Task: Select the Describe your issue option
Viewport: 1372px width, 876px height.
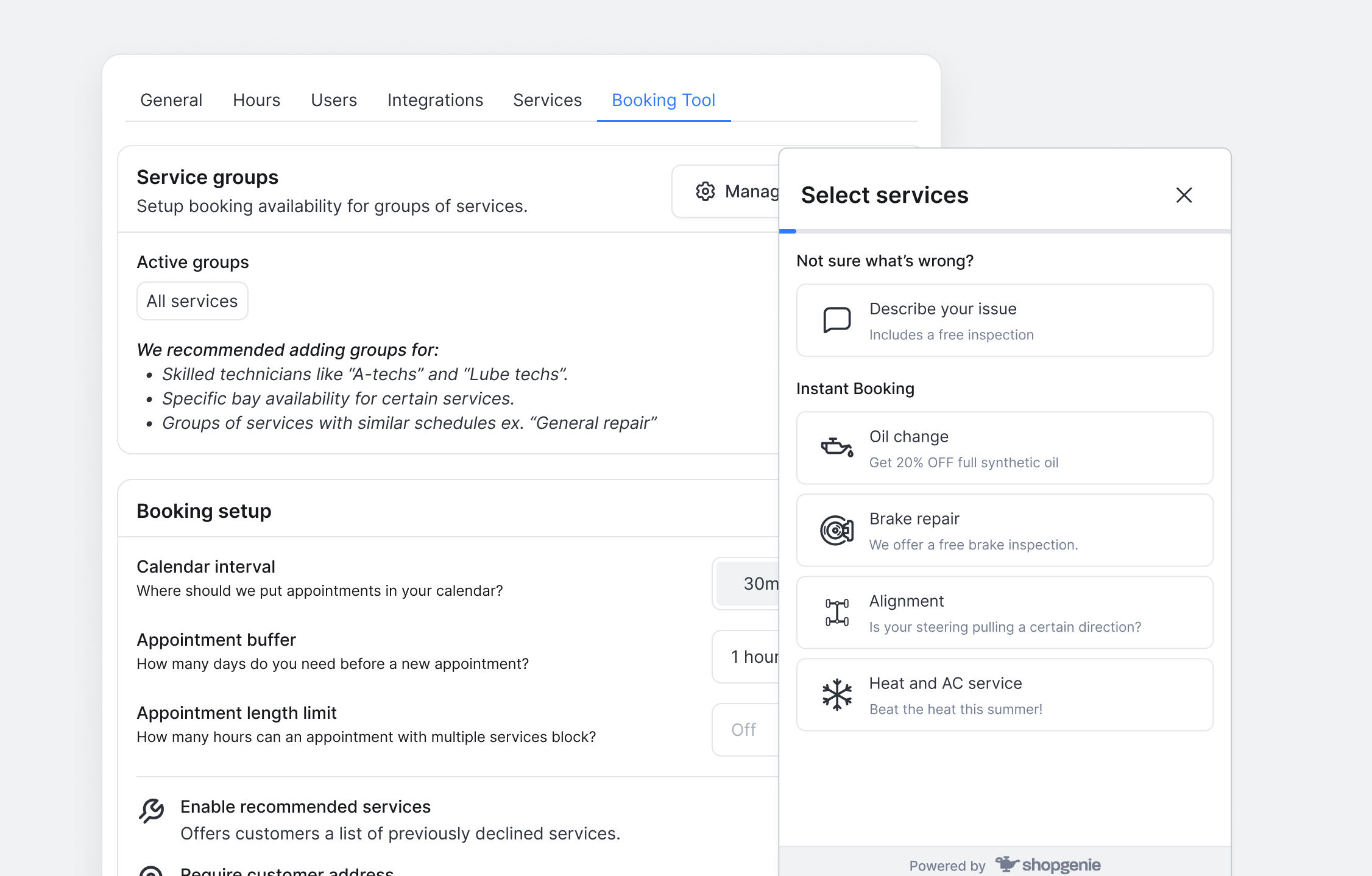Action: (1004, 320)
